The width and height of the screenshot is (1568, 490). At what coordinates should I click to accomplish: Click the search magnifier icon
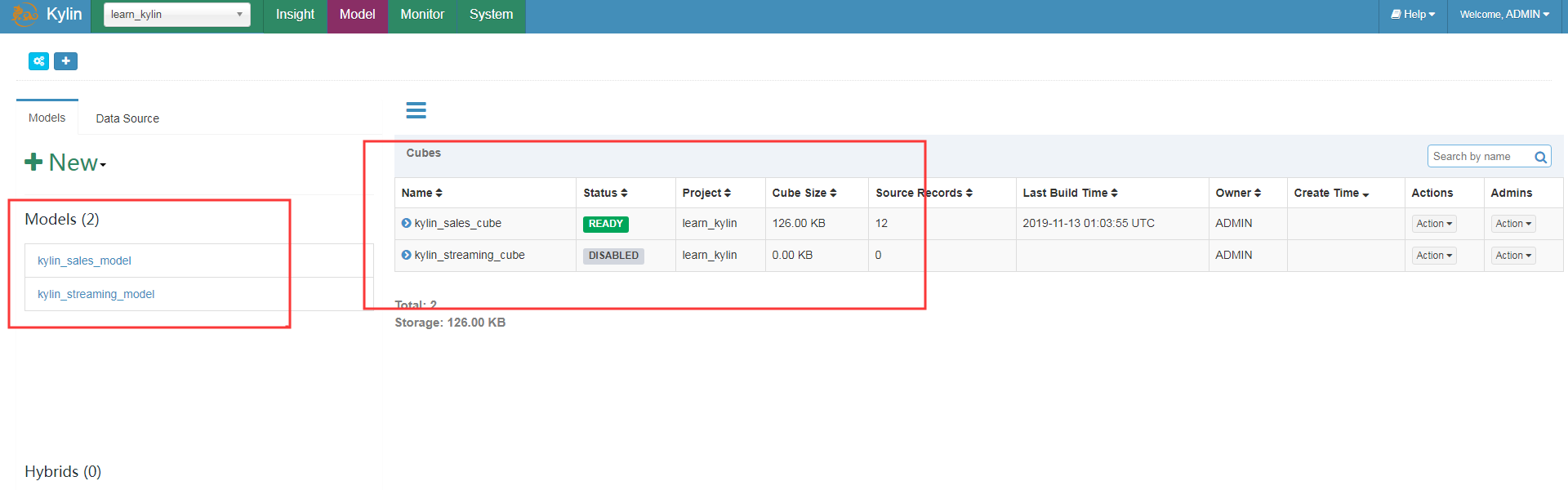pos(1540,157)
